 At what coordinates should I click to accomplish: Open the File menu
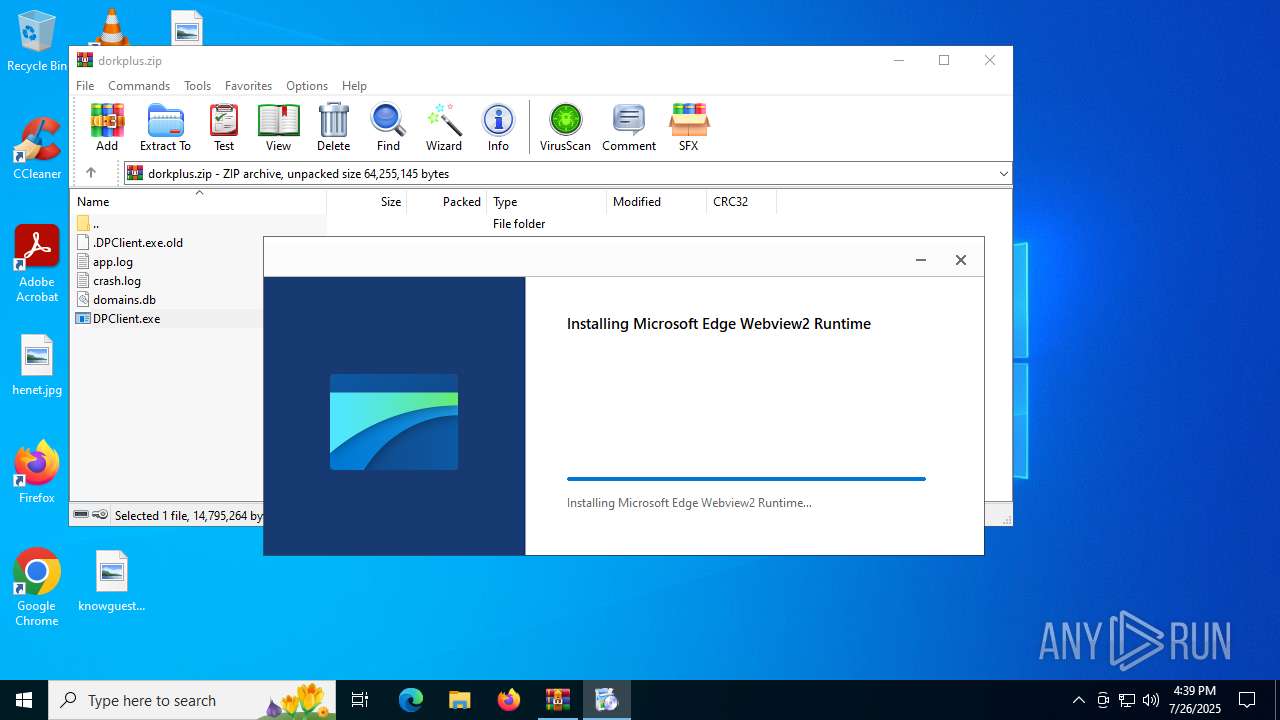coord(85,86)
